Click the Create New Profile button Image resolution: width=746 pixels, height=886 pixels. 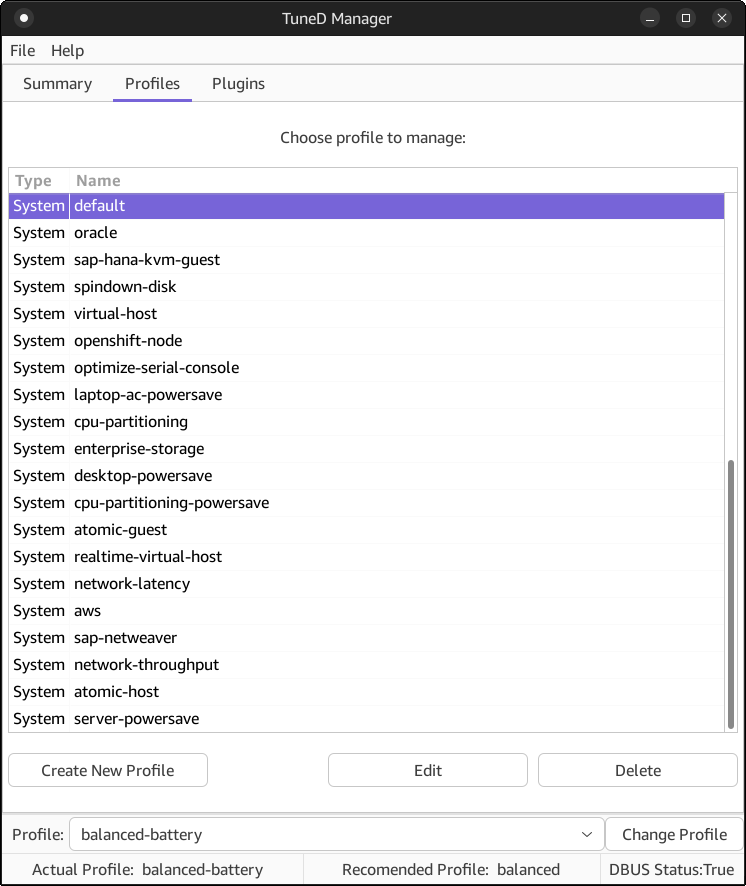click(x=108, y=770)
